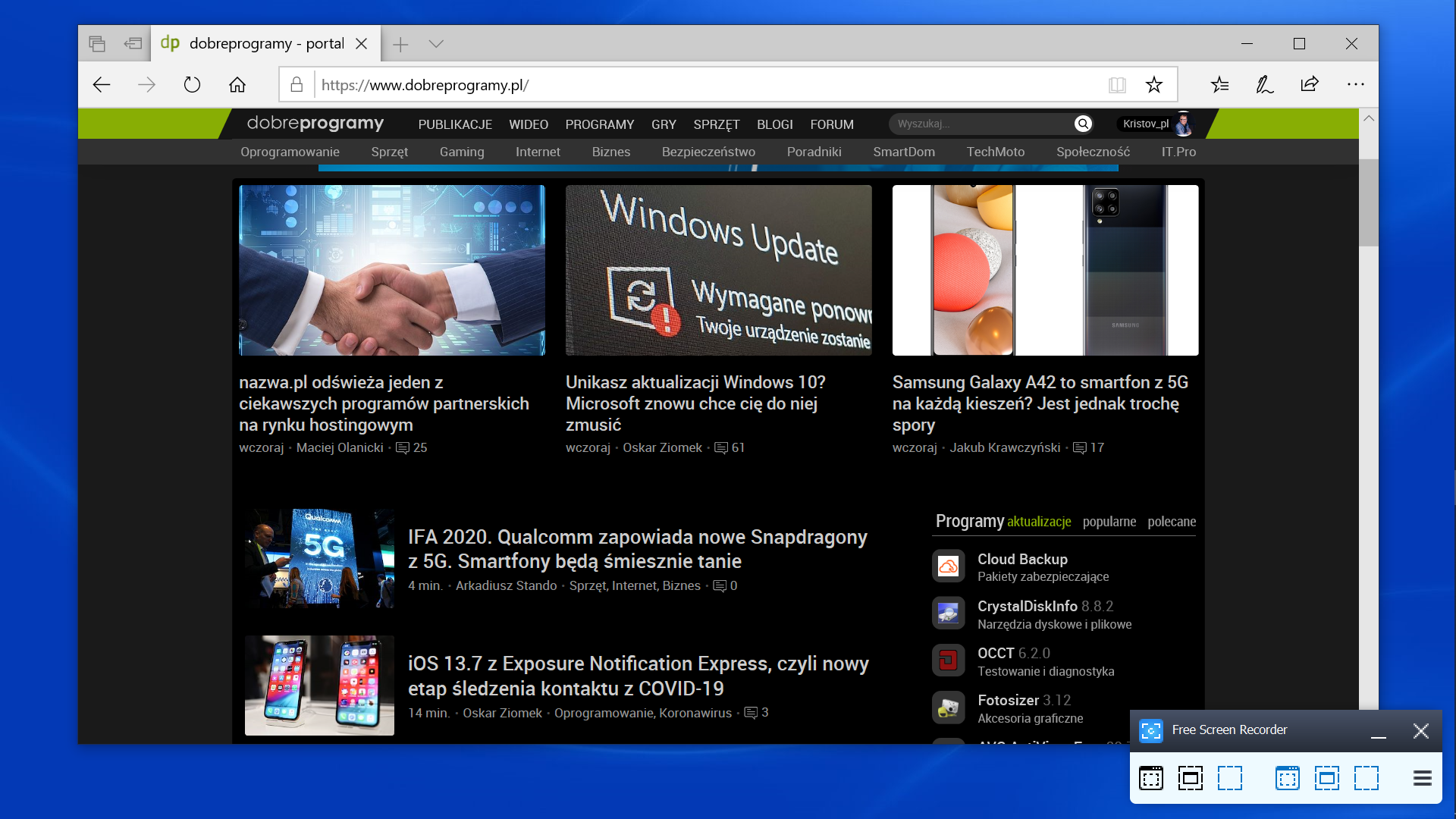Toggle the favorite star in address bar

[x=1153, y=85]
